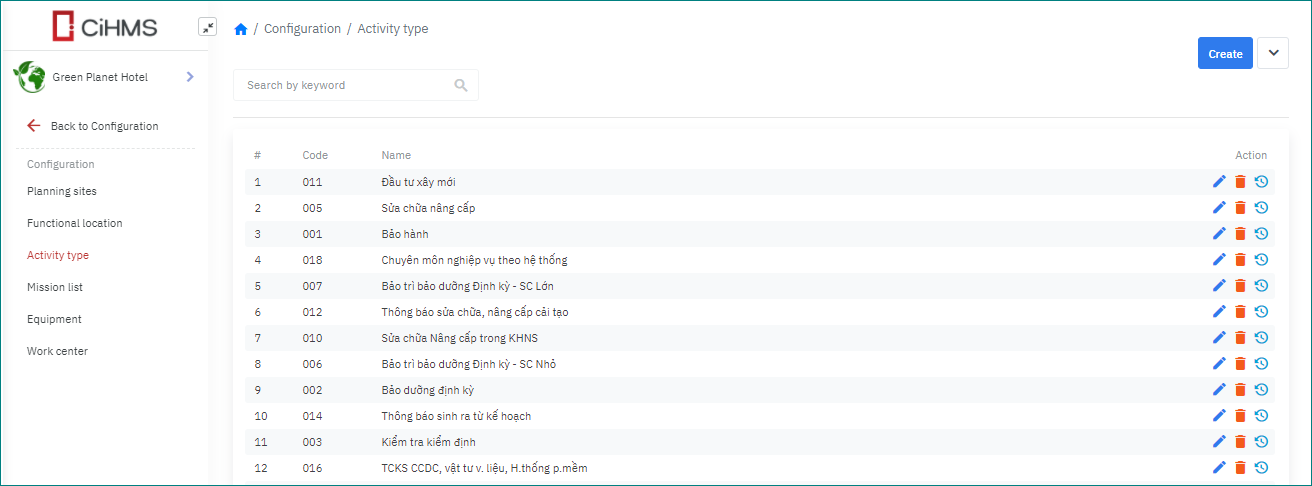The width and height of the screenshot is (1312, 486).
Task: Click the search magnifier icon
Action: click(x=461, y=85)
